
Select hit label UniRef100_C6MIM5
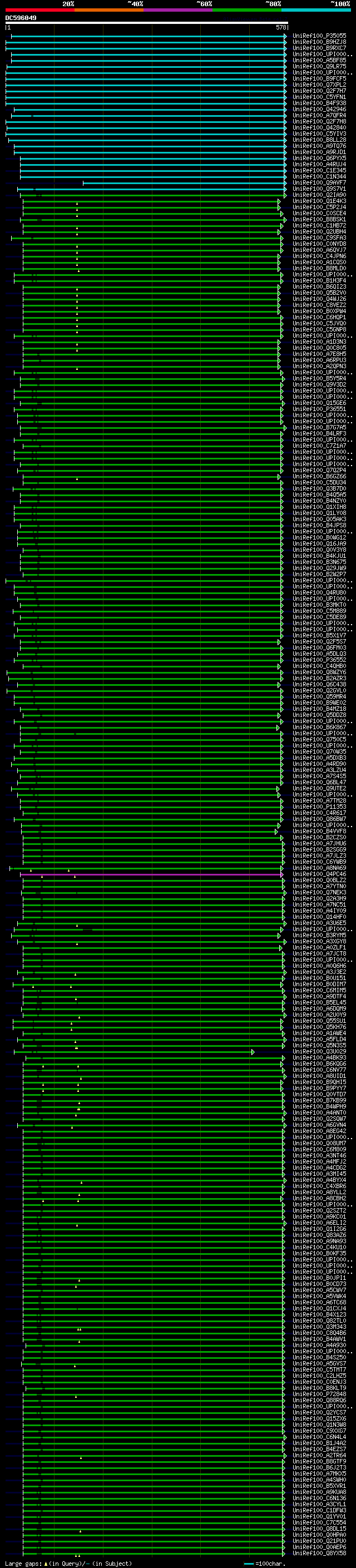click(319, 990)
